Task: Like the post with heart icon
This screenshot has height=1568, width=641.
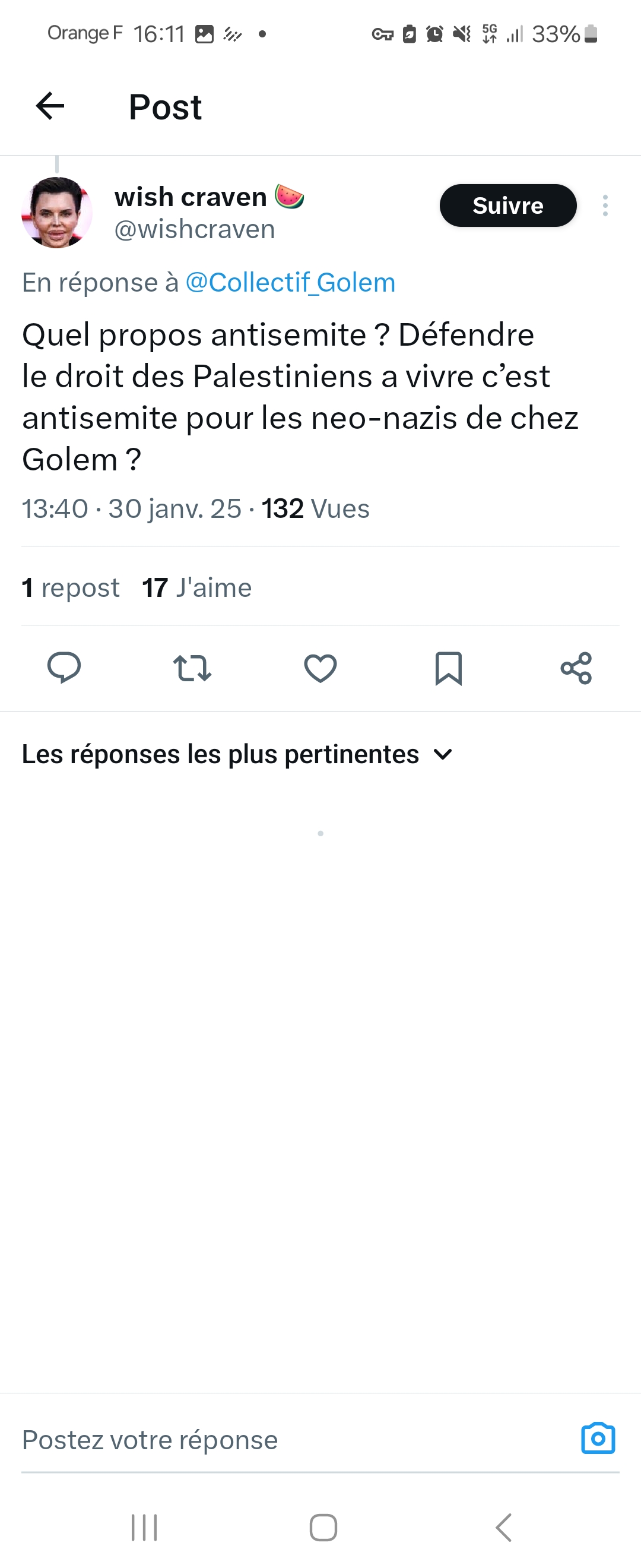Action: (x=320, y=668)
